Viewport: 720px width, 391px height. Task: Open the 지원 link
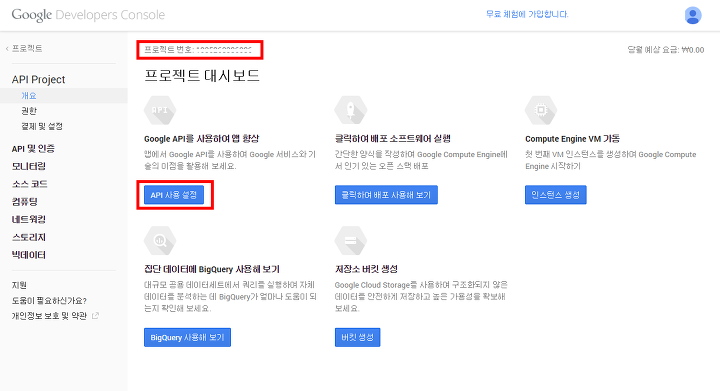(x=19, y=285)
